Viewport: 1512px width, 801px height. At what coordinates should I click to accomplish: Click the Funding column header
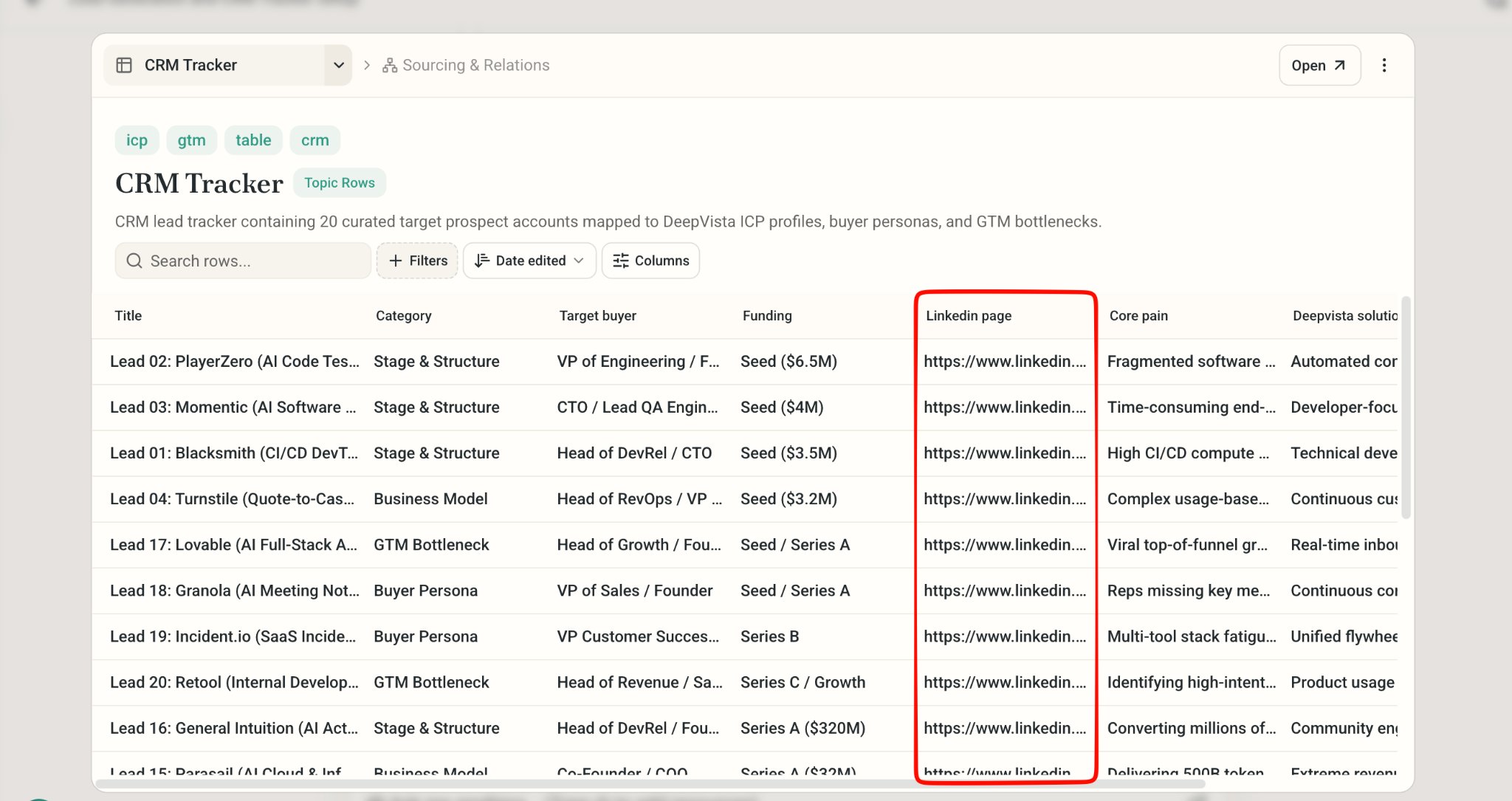coord(767,315)
